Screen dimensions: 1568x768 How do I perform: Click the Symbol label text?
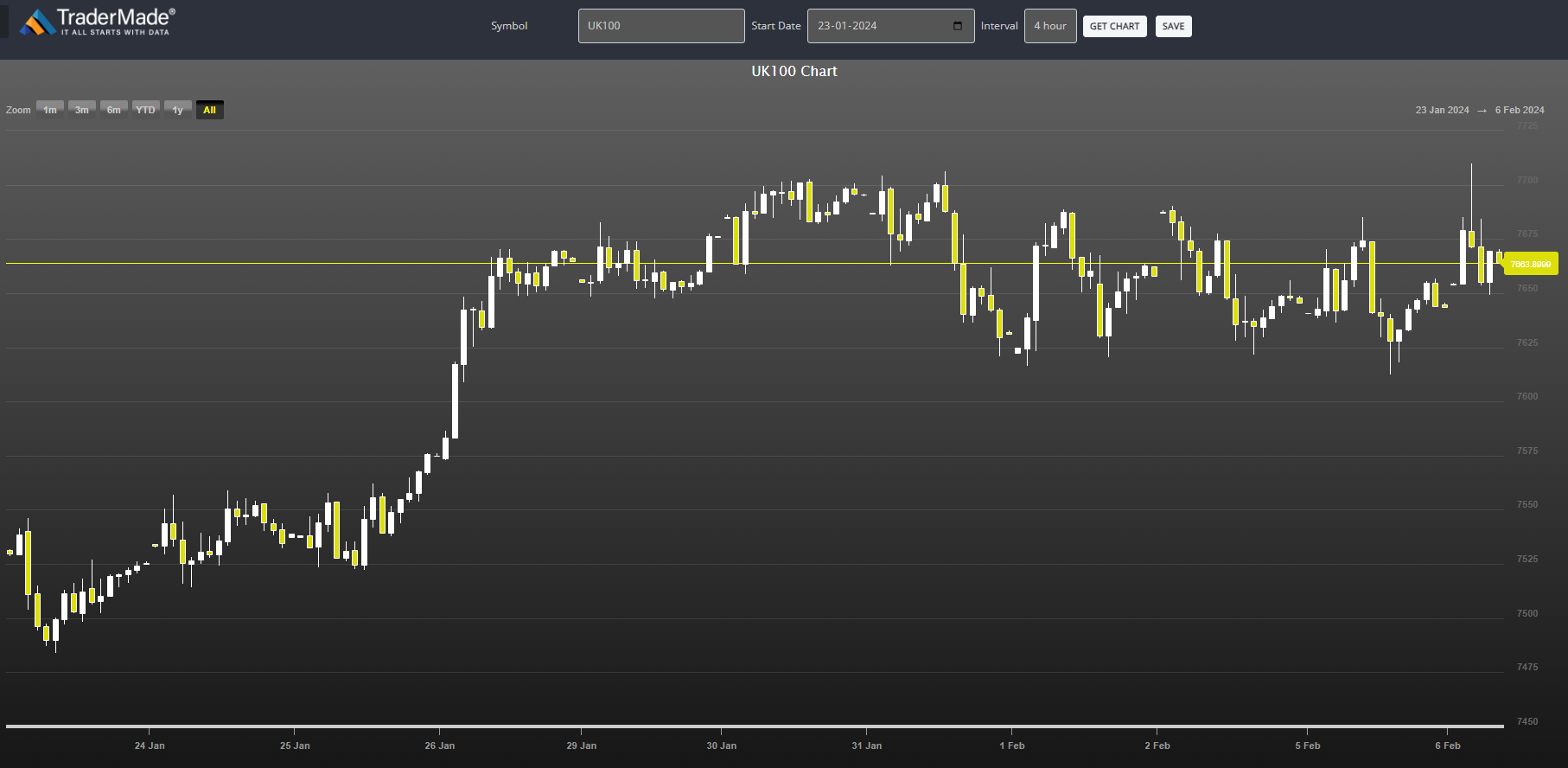pos(509,26)
